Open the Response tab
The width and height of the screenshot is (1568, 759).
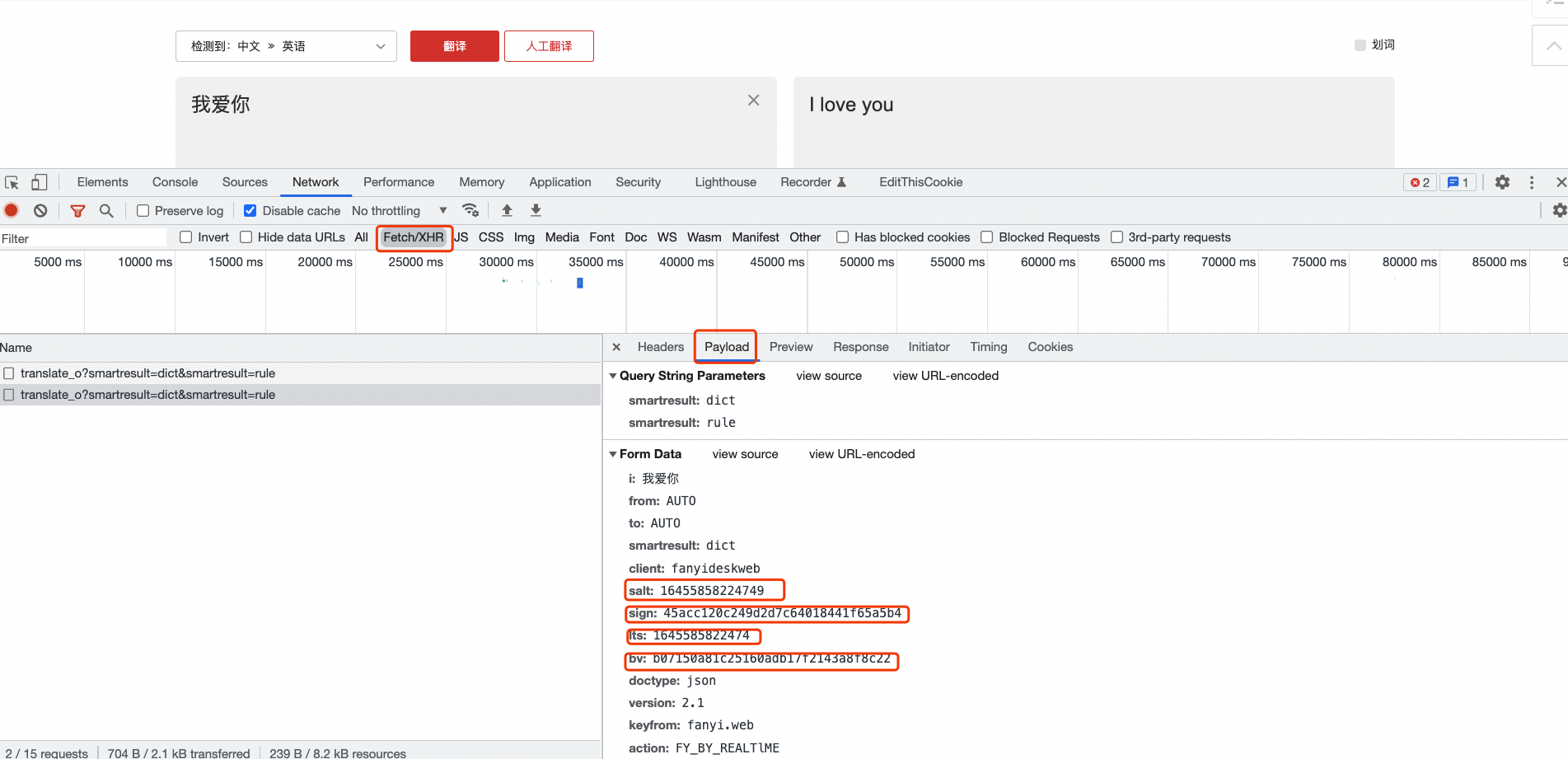[x=861, y=347]
